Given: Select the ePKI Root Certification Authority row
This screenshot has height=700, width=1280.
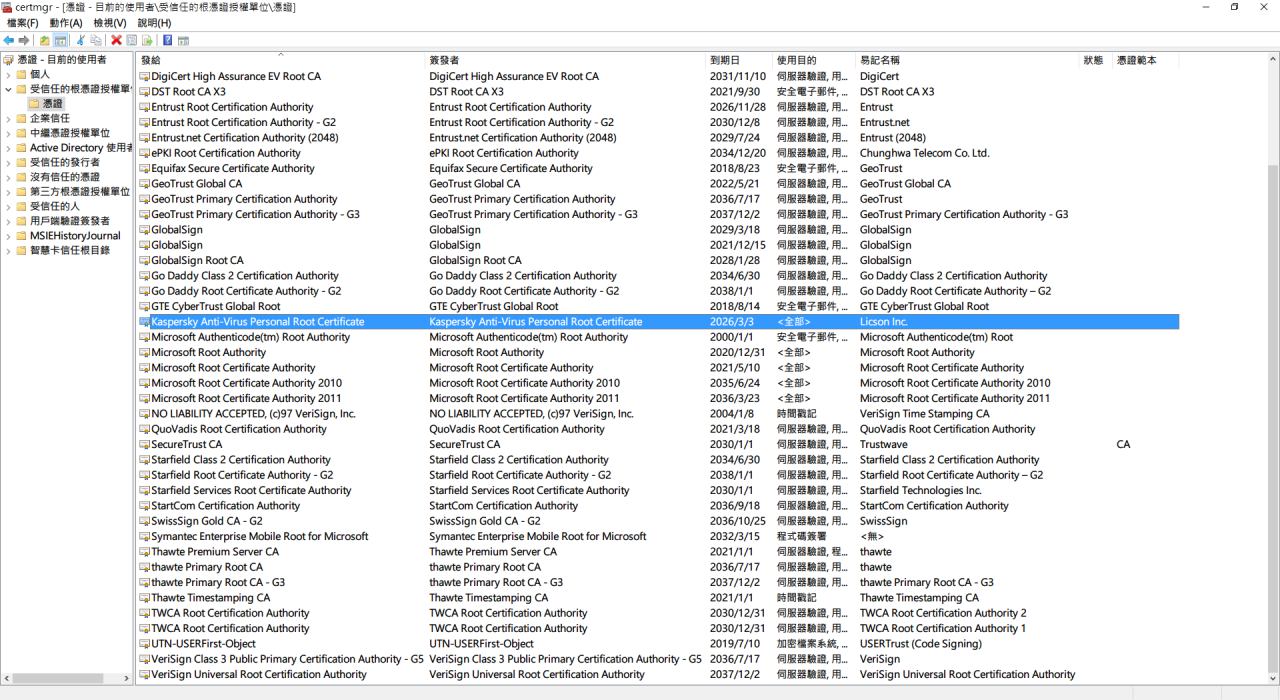Looking at the screenshot, I should coord(658,153).
